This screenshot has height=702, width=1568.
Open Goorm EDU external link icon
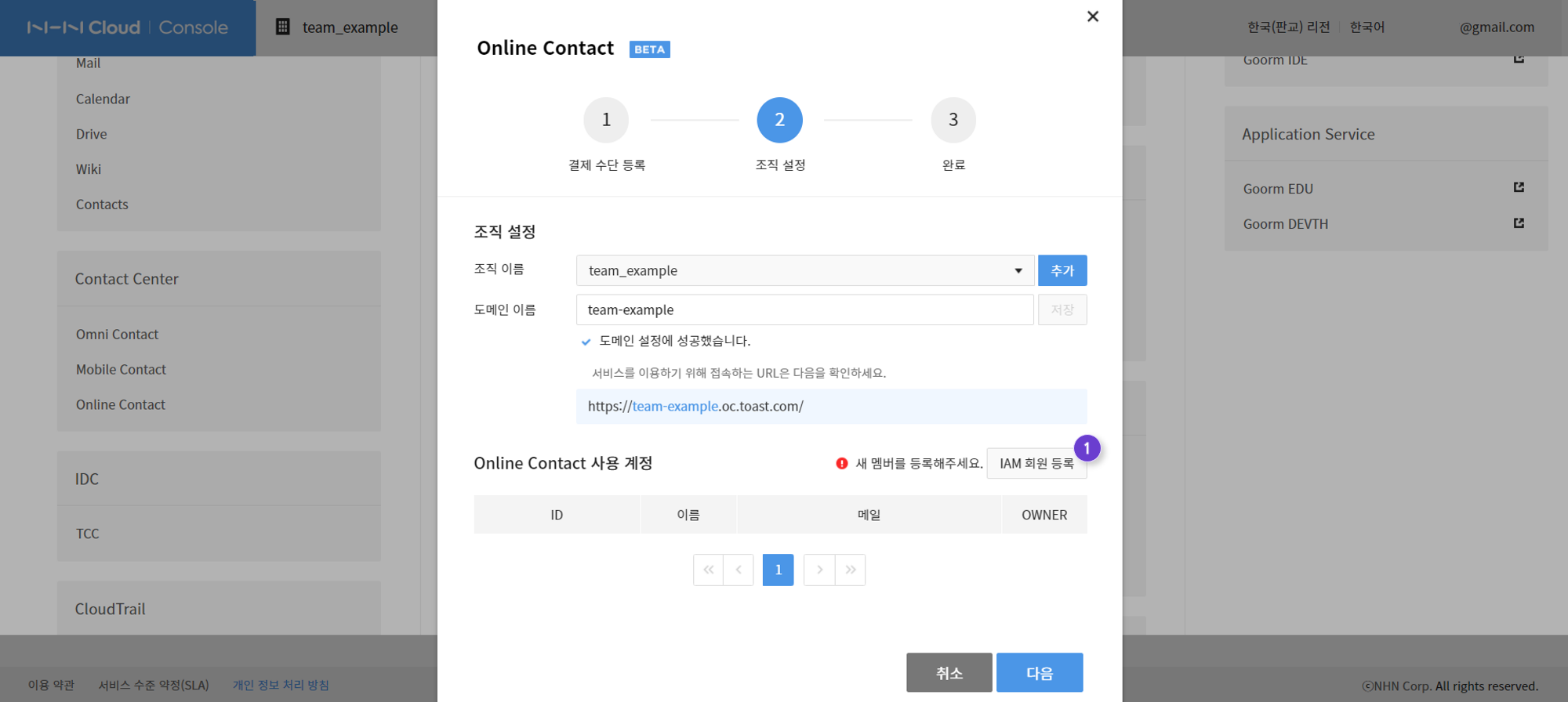click(1519, 187)
